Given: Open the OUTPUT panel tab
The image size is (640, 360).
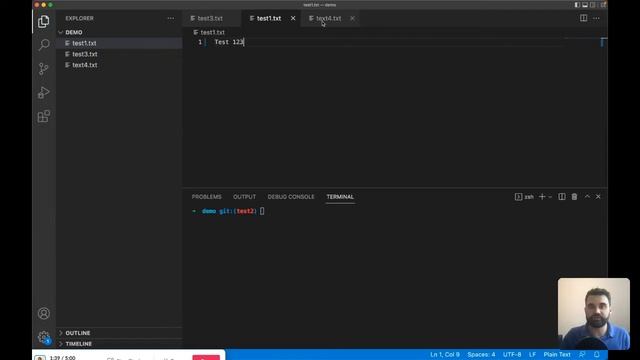Looking at the screenshot, I should pos(244,197).
